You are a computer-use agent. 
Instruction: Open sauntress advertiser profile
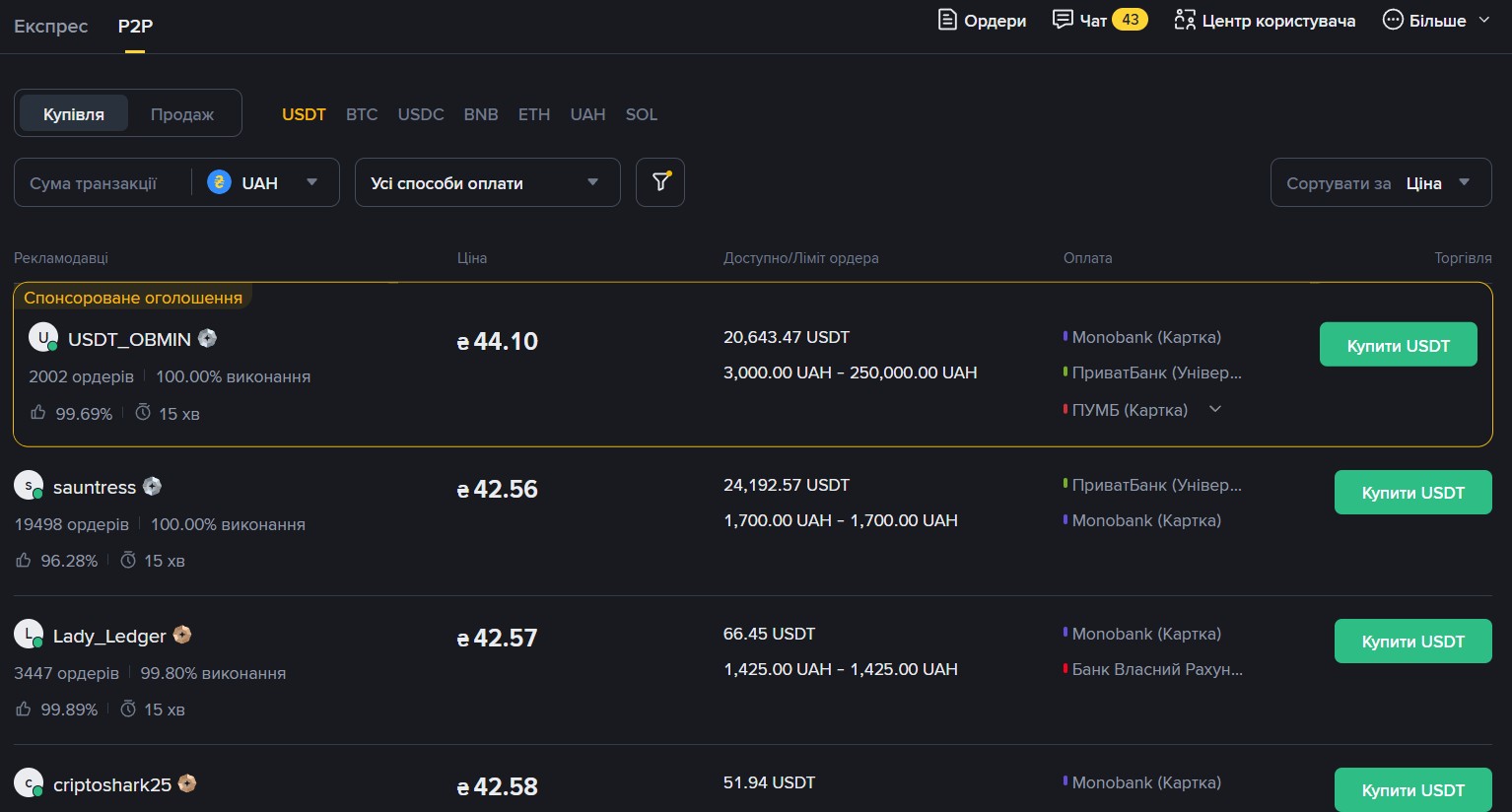point(95,487)
